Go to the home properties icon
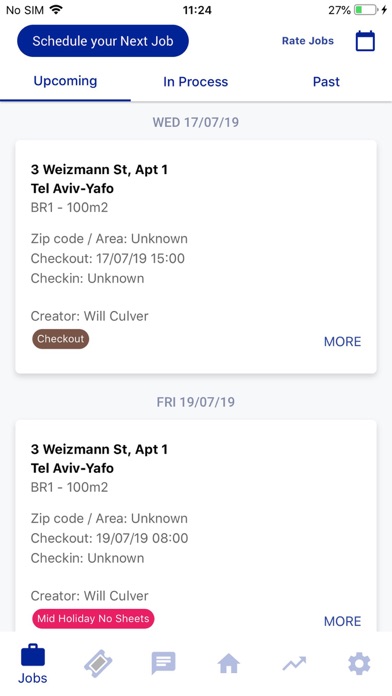The image size is (392, 696). coord(229,664)
